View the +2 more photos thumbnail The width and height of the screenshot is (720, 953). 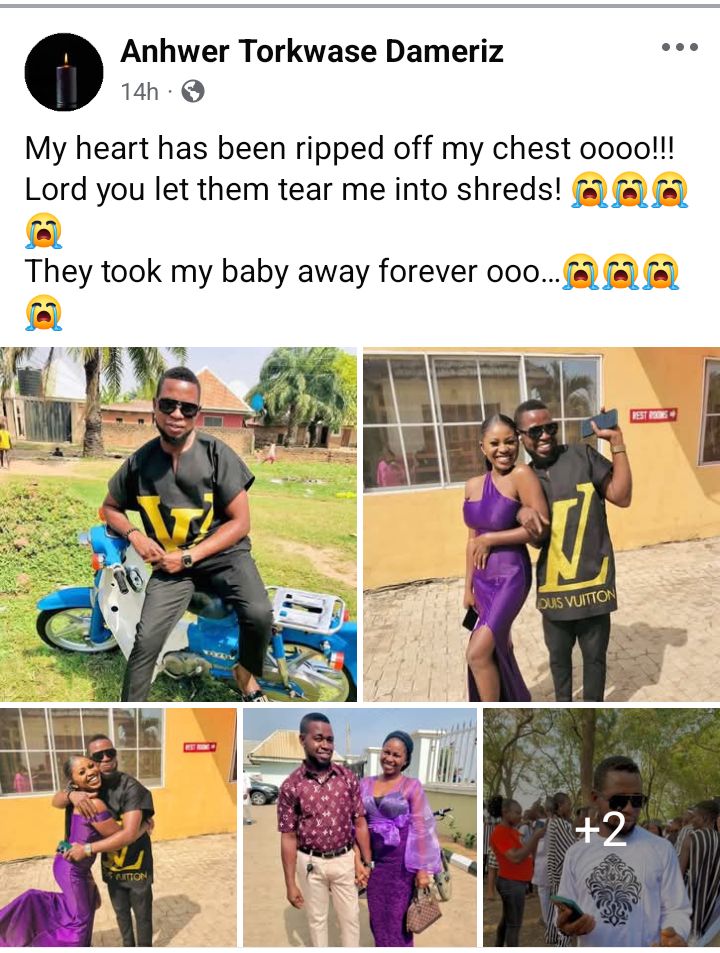coord(602,827)
